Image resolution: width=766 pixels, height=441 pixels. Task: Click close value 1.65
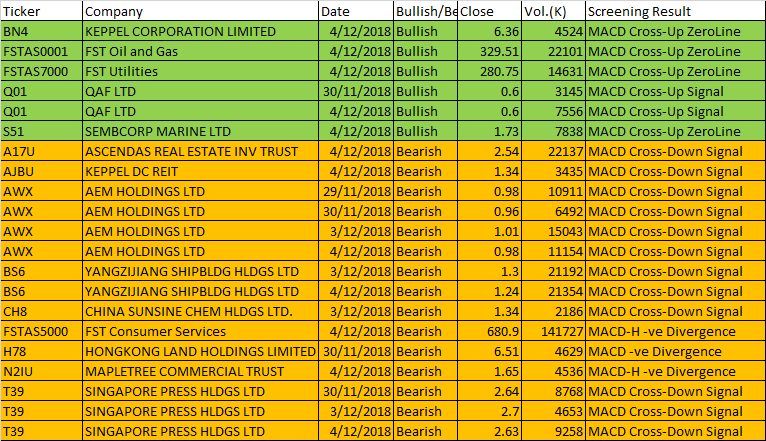click(x=489, y=372)
